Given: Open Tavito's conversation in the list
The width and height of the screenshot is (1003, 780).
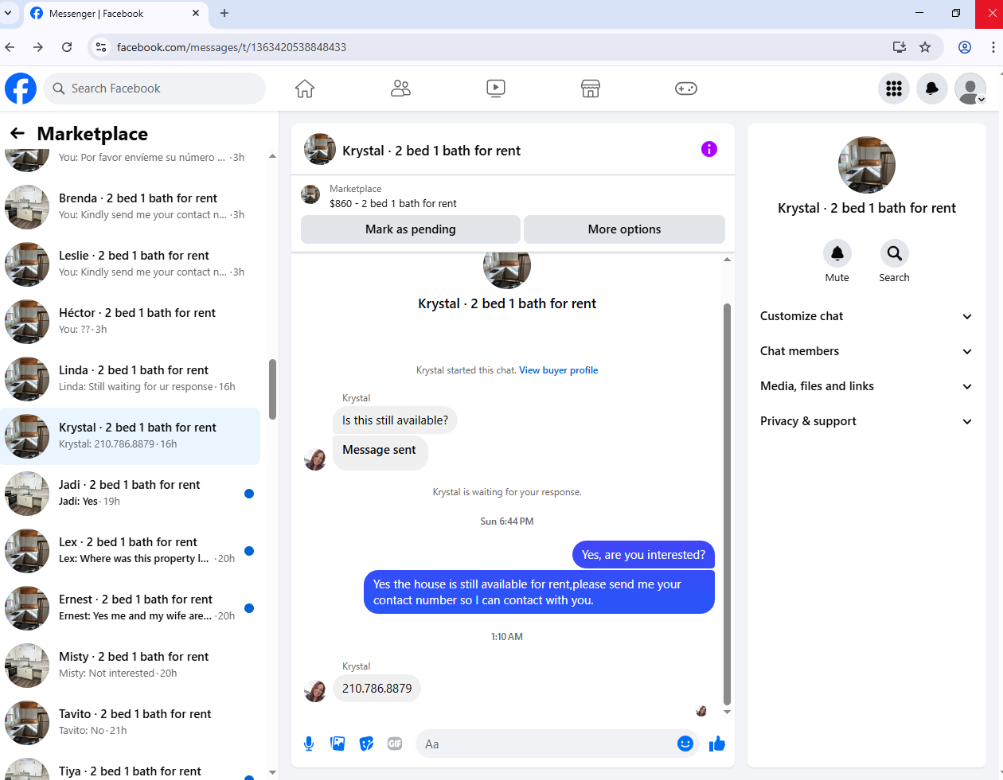Looking at the screenshot, I should [130, 722].
